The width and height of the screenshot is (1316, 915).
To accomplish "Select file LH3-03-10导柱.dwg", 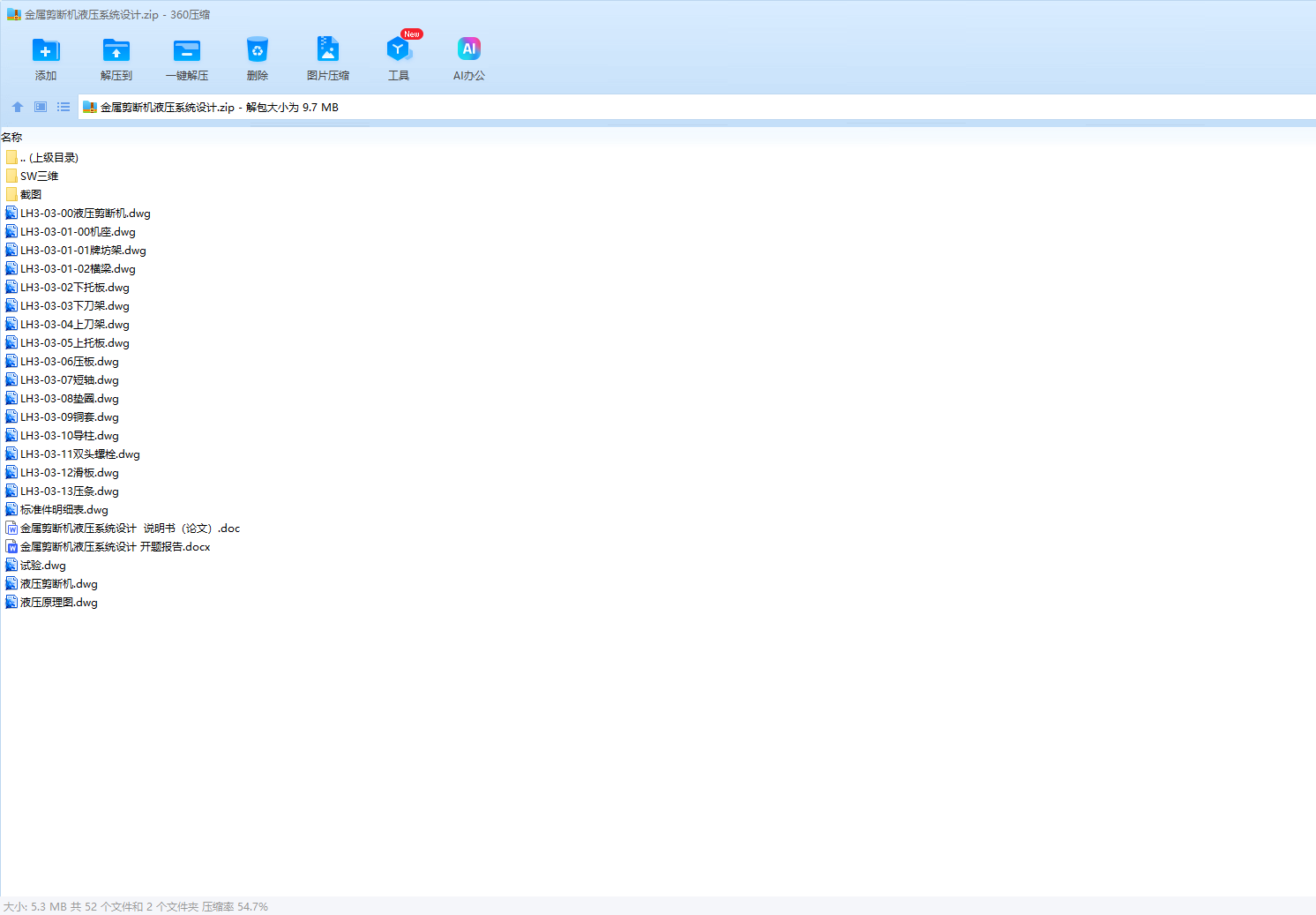I will click(70, 436).
